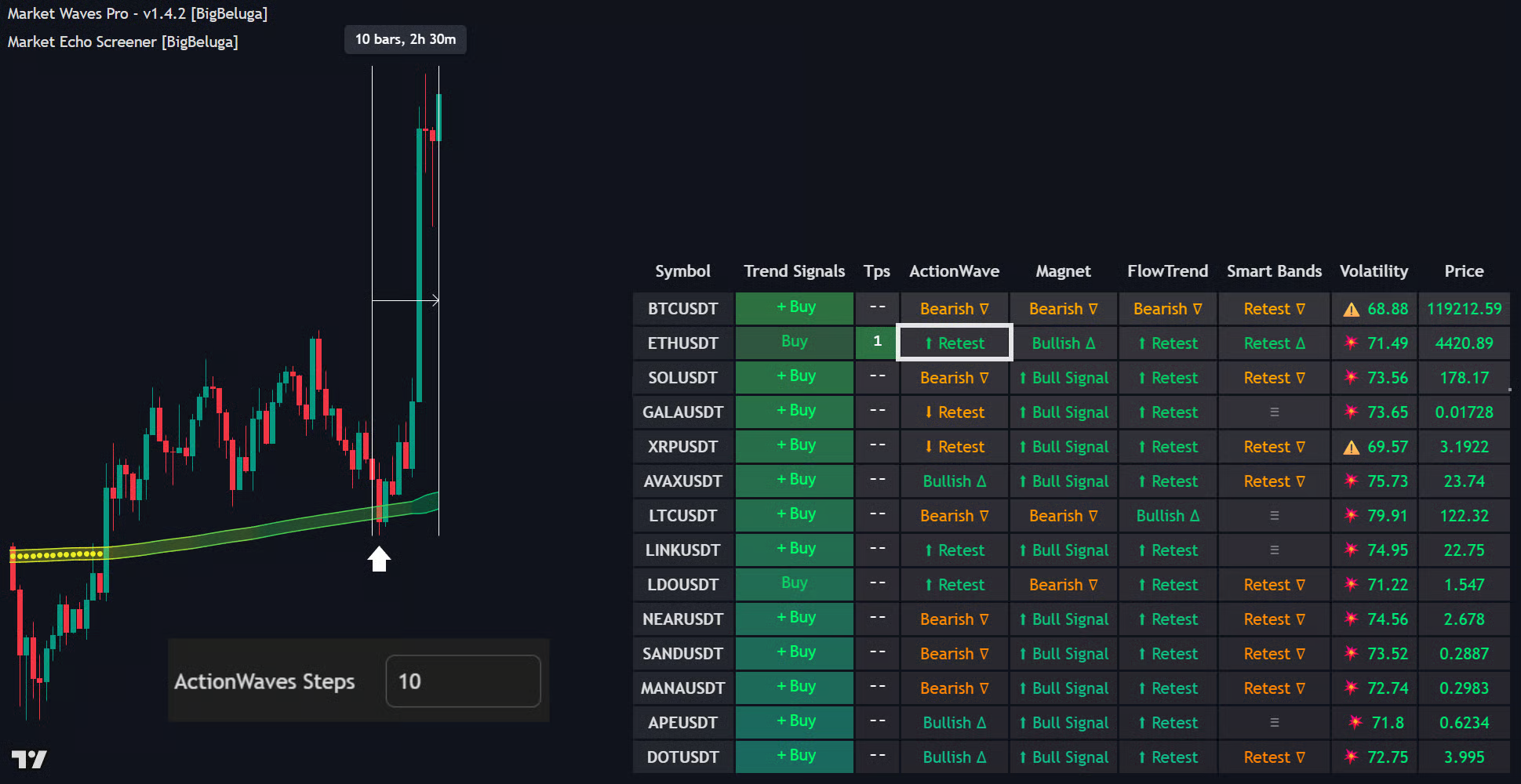Select the ActionWave column header
Image resolution: width=1521 pixels, height=784 pixels.
pyautogui.click(x=954, y=271)
